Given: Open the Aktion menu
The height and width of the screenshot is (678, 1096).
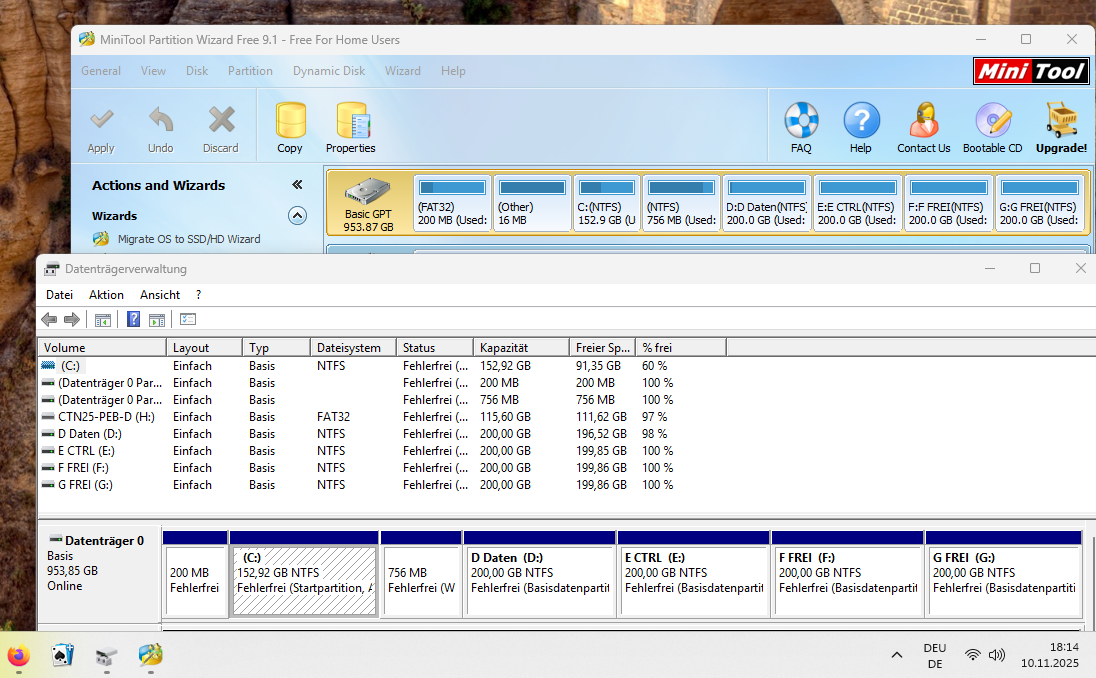Looking at the screenshot, I should [x=106, y=295].
